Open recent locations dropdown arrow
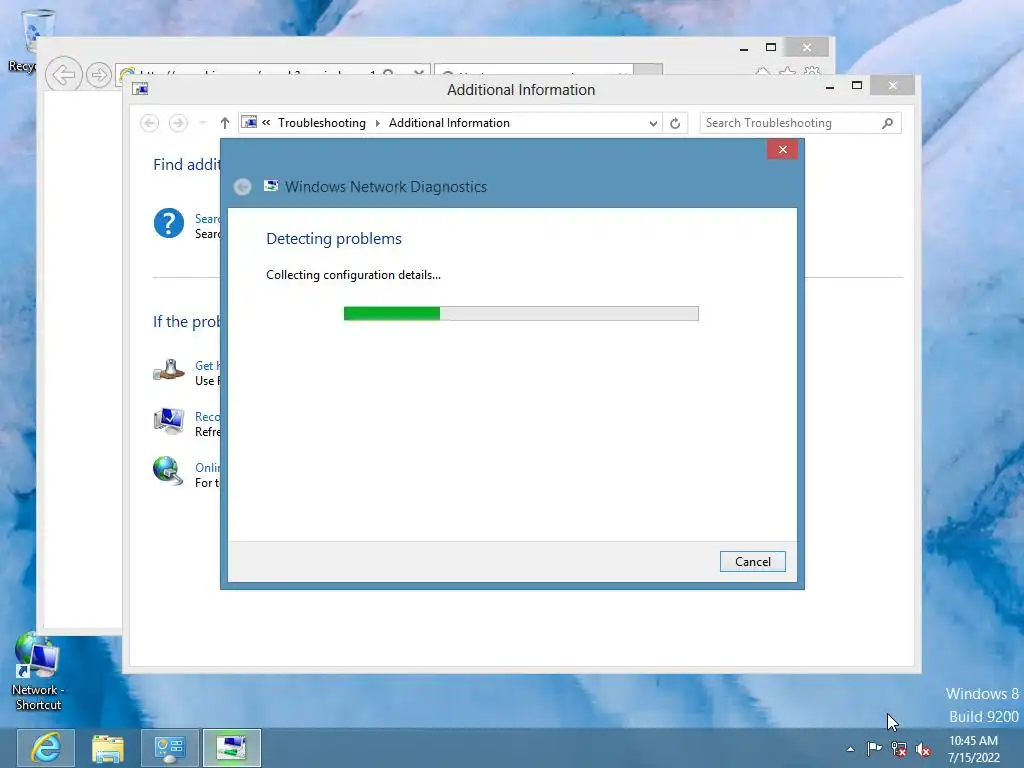The width and height of the screenshot is (1024, 768). coord(202,123)
